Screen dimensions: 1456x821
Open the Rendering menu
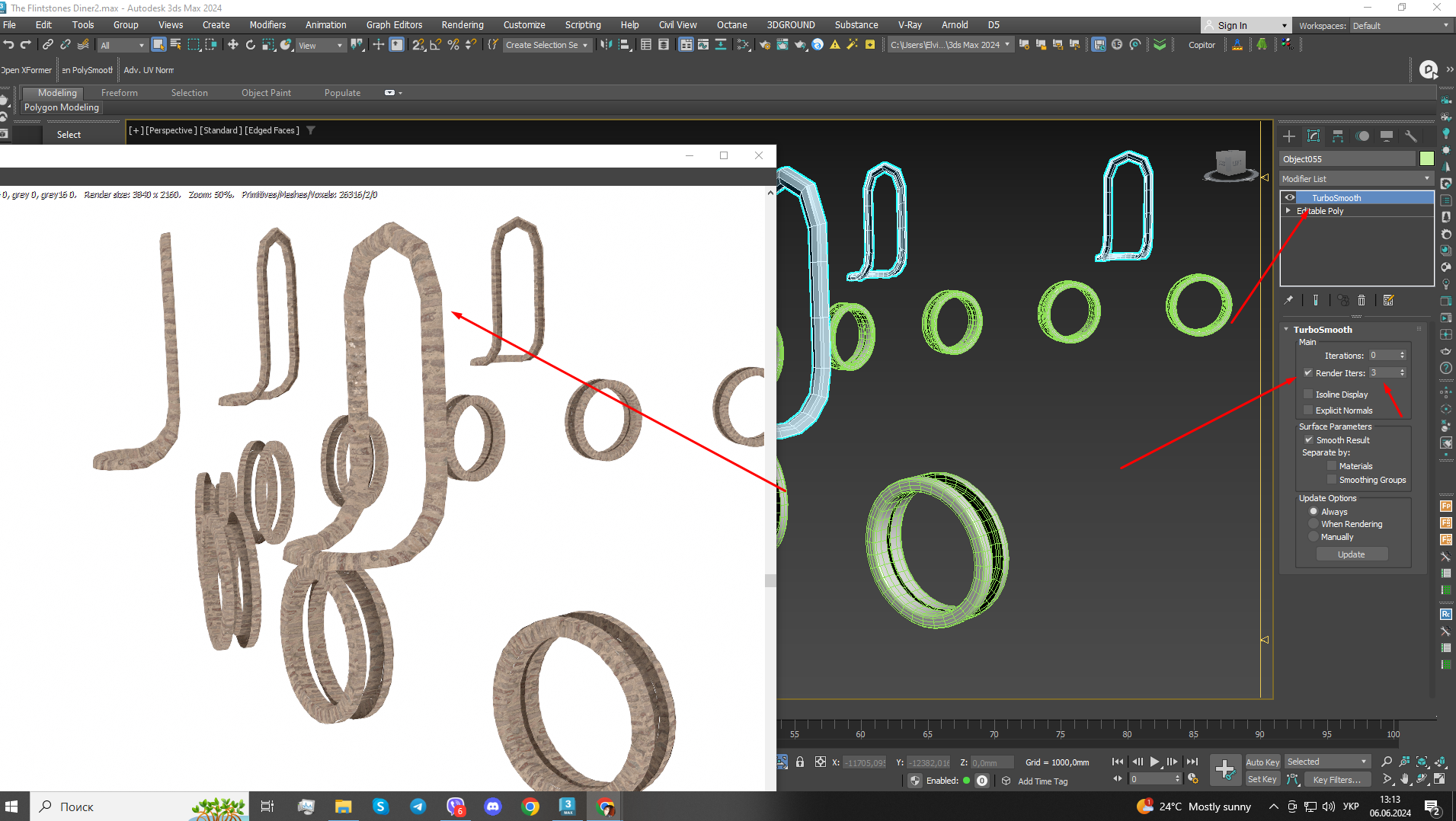(x=462, y=25)
